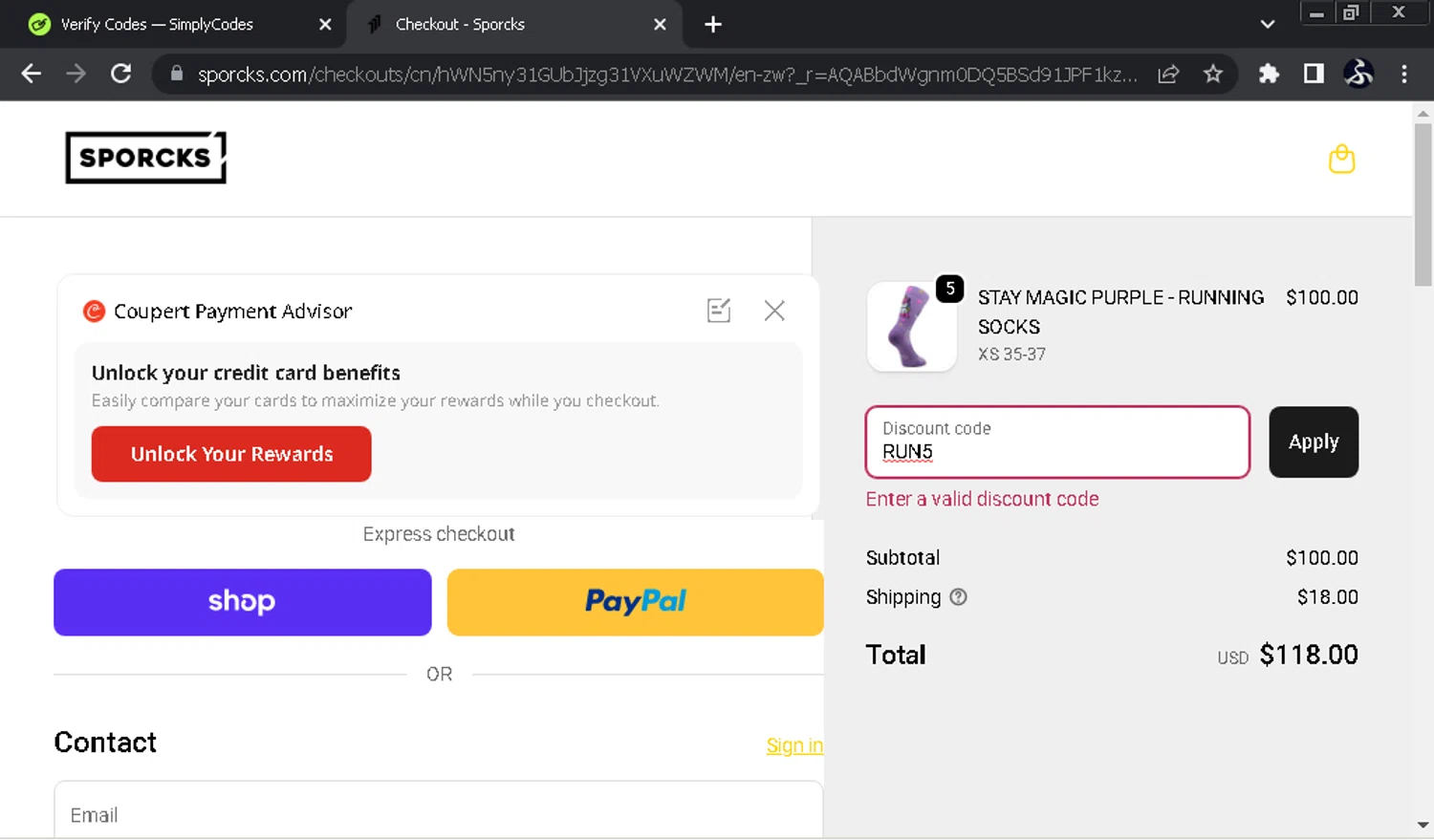Open a new browser tab
This screenshot has width=1434, height=840.
pyautogui.click(x=713, y=24)
